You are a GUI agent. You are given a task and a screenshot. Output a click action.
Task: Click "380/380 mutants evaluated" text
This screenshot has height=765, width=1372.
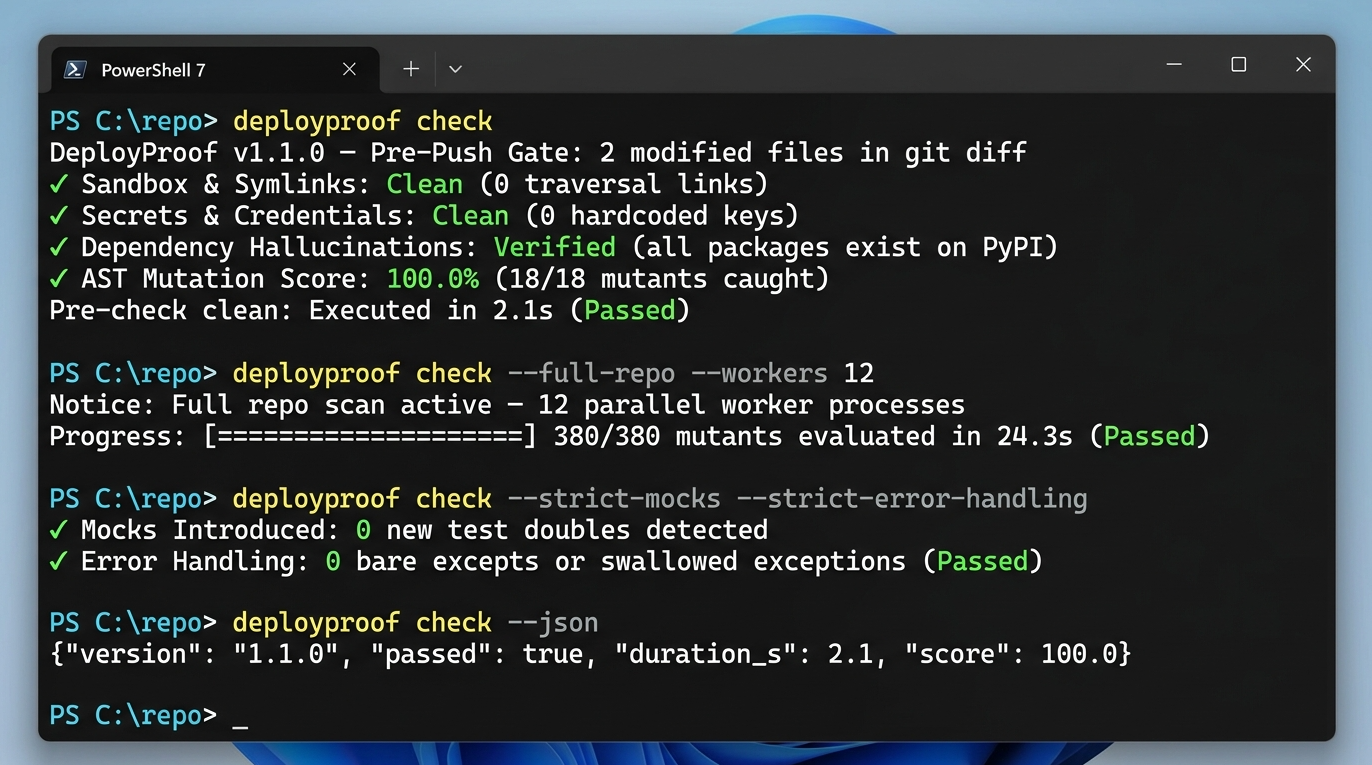(x=746, y=437)
